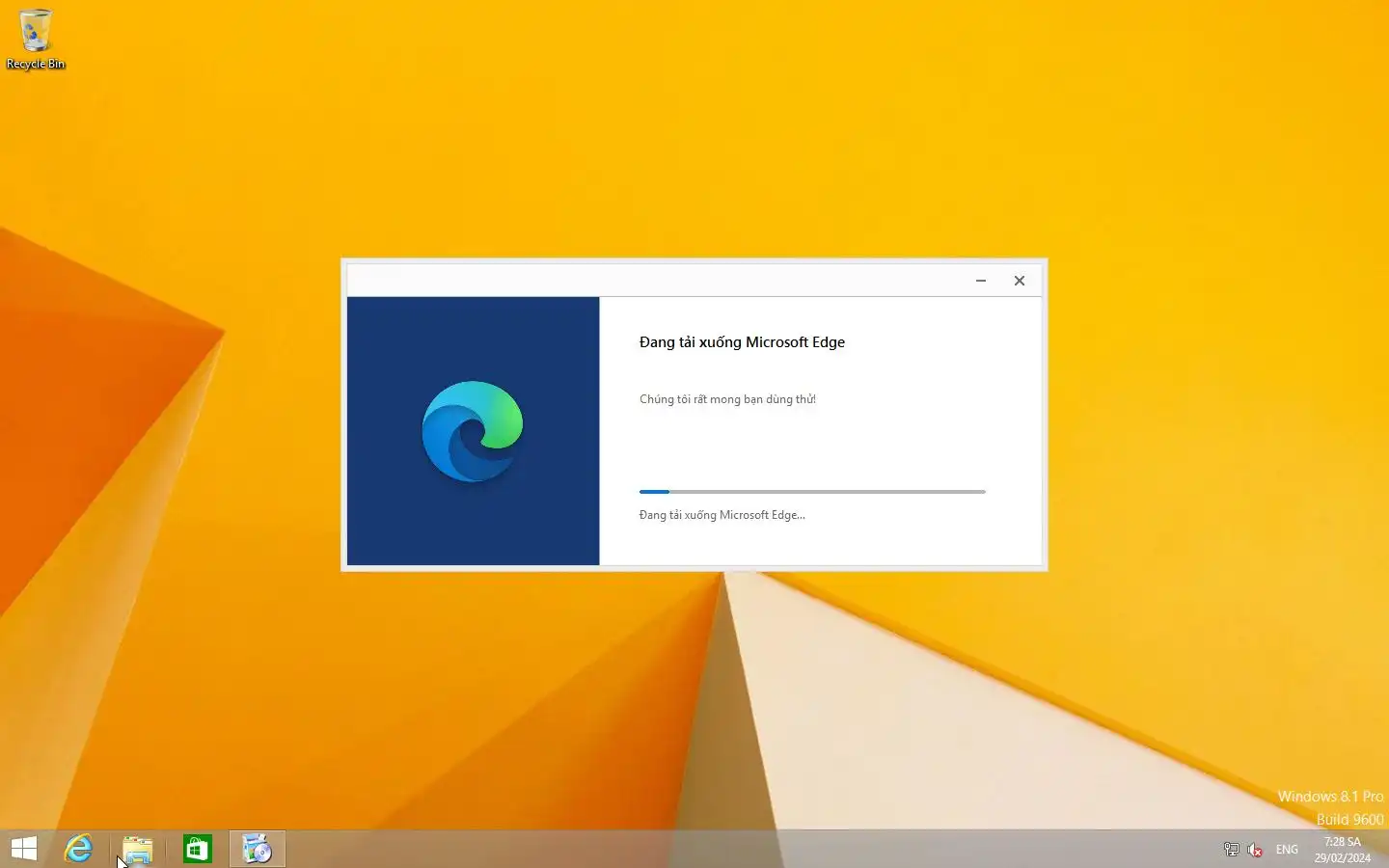
Task: Open the Windows Start button
Action: click(24, 849)
